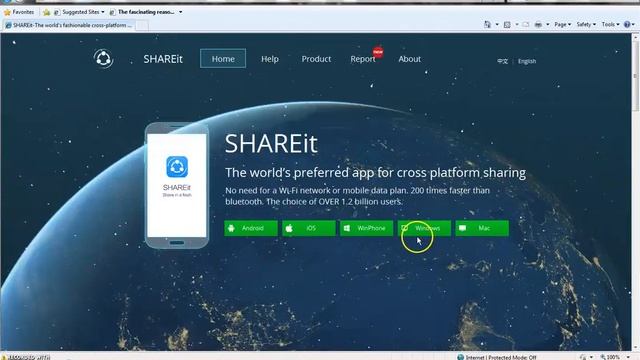Screen dimensions: 640x360
Task: Open the Help navigation item
Action: pos(270,59)
